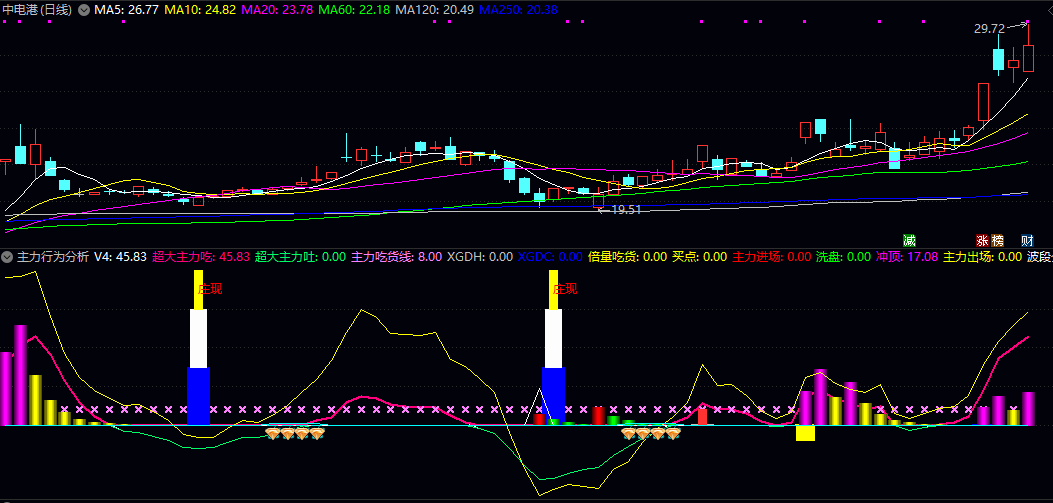Screen dimensions: 1053x503
Task: Expand the 主力行为分析 indicator options arrow
Action: pos(8,257)
